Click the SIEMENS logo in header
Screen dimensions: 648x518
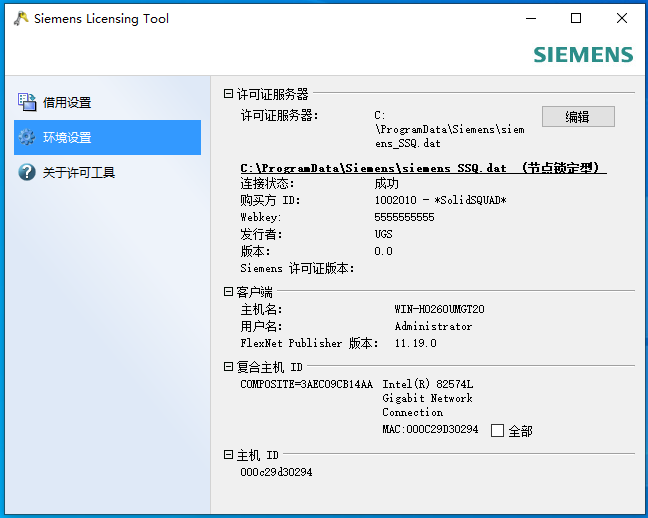pyautogui.click(x=583, y=55)
